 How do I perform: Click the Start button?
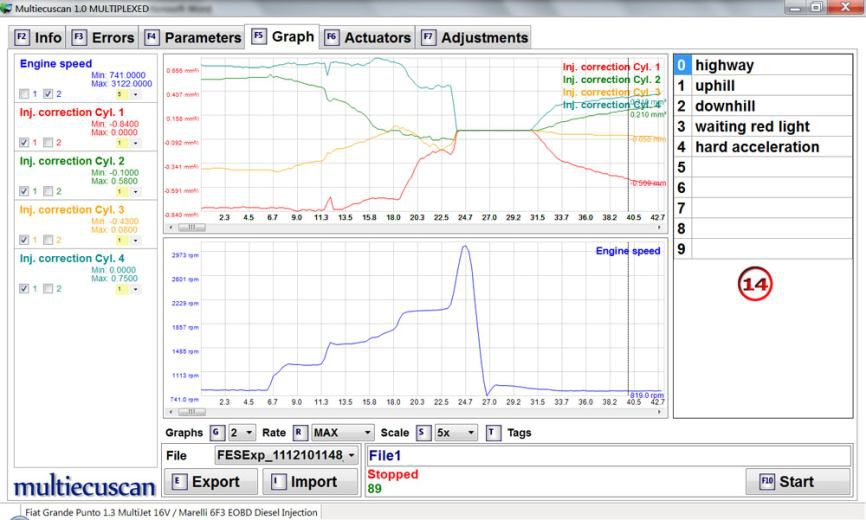pyautogui.click(x=797, y=481)
